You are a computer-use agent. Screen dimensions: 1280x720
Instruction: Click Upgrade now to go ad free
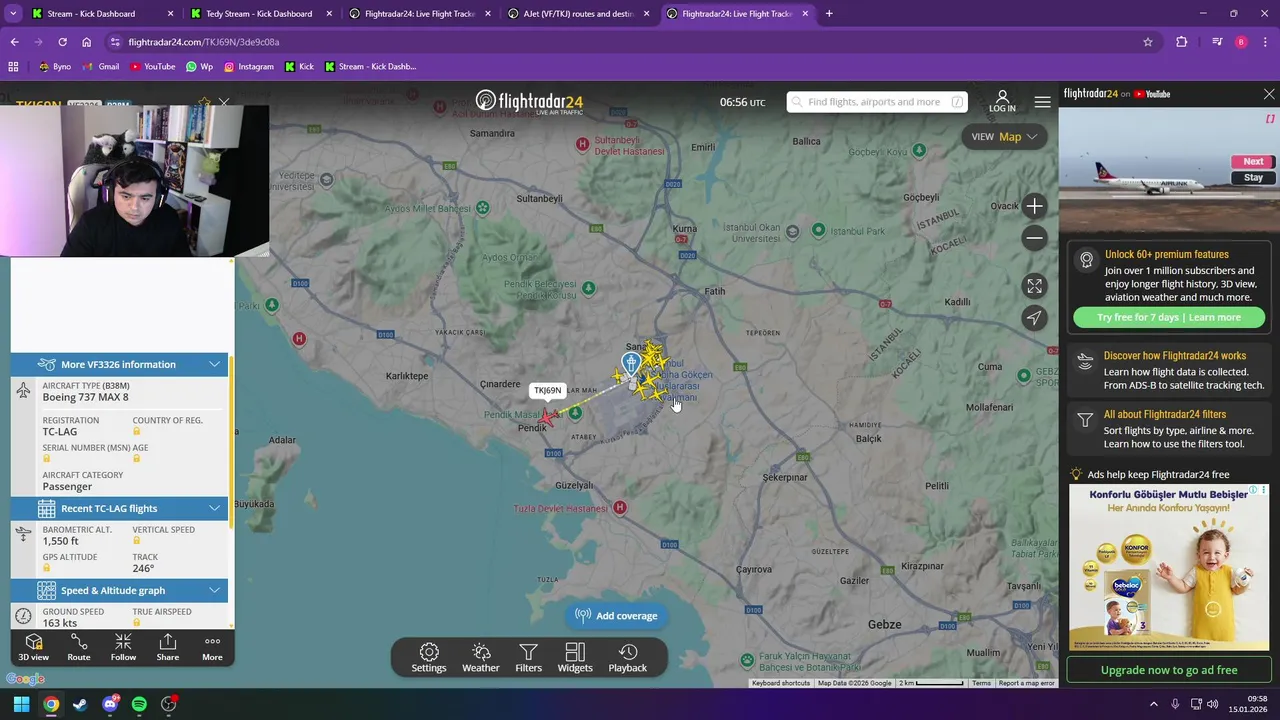click(1168, 670)
